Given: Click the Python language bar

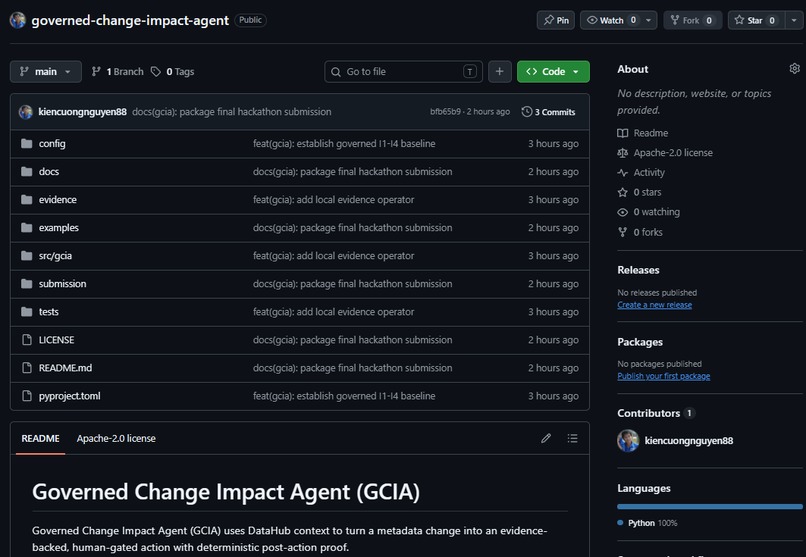Looking at the screenshot, I should [709, 507].
